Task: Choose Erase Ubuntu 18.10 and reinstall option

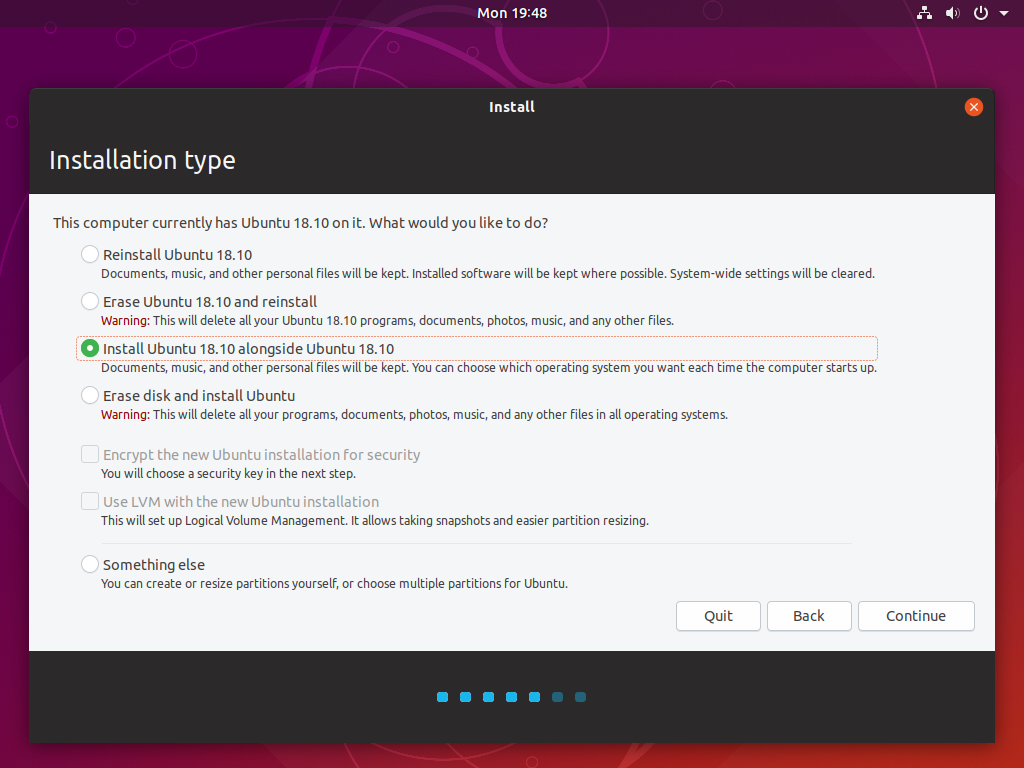Action: click(89, 301)
